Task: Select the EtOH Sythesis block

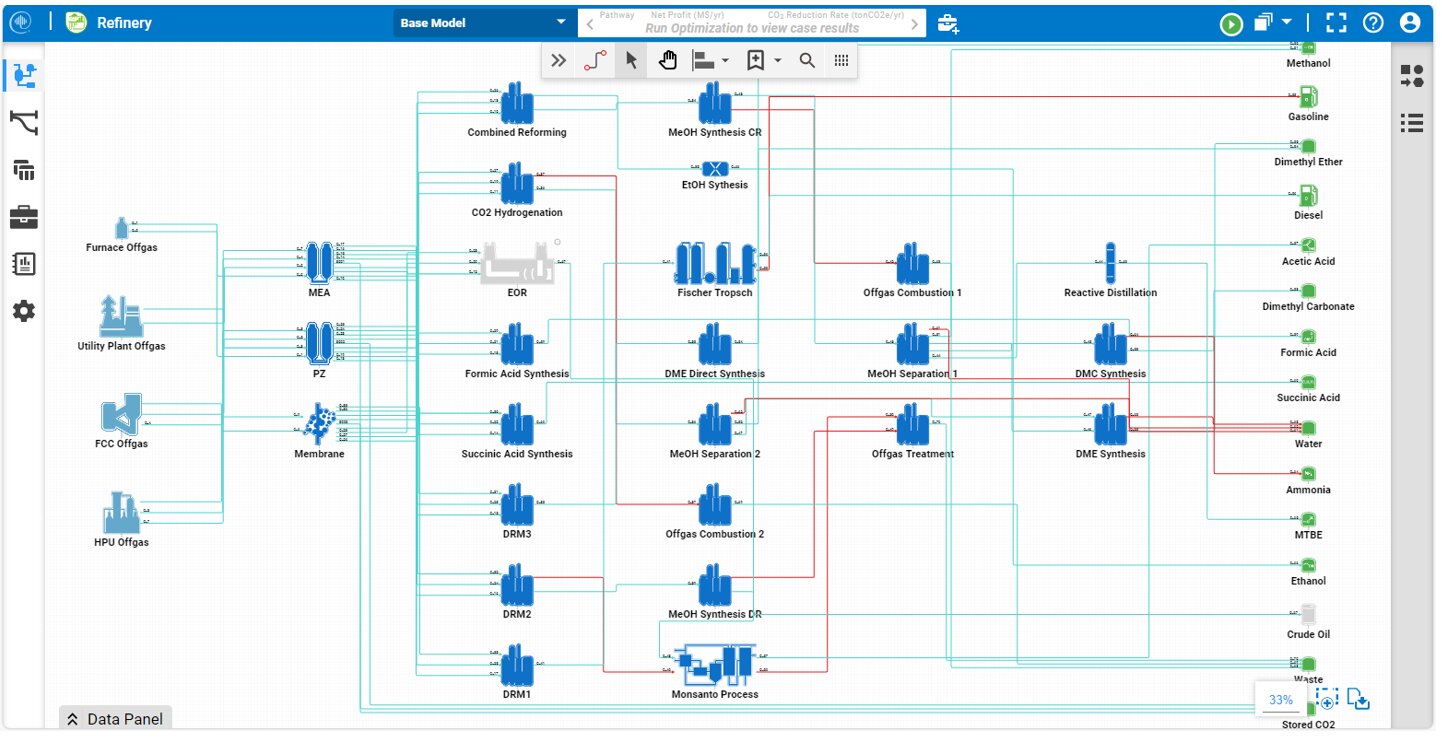Action: tap(714, 168)
